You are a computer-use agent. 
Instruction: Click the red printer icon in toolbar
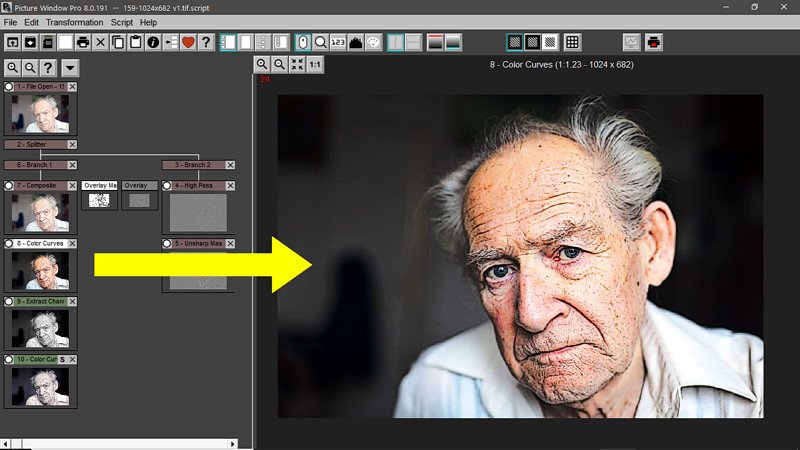[x=654, y=42]
